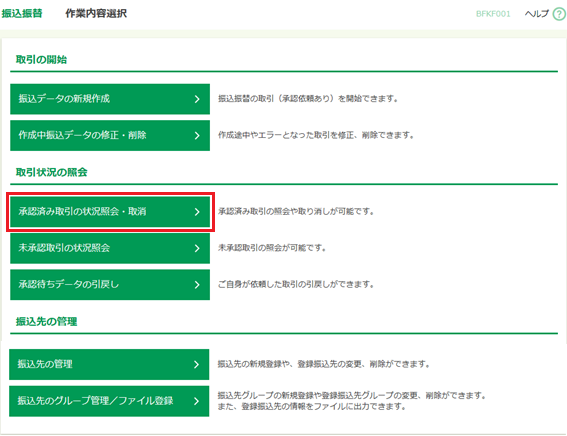Select 承認待ちデータの引戻し button
The width and height of the screenshot is (567, 436).
(x=110, y=285)
